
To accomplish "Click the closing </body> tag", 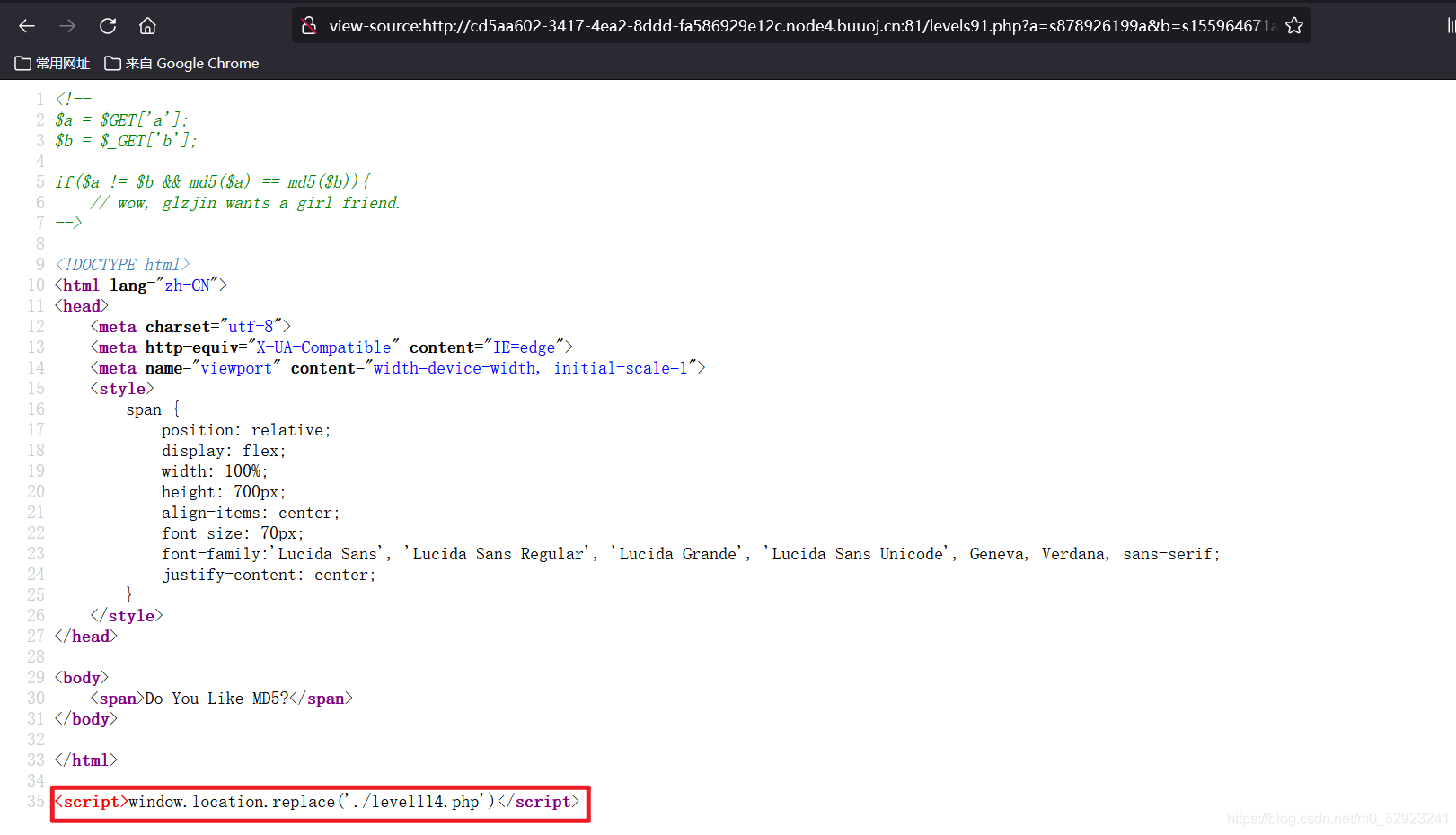I will 86,719.
